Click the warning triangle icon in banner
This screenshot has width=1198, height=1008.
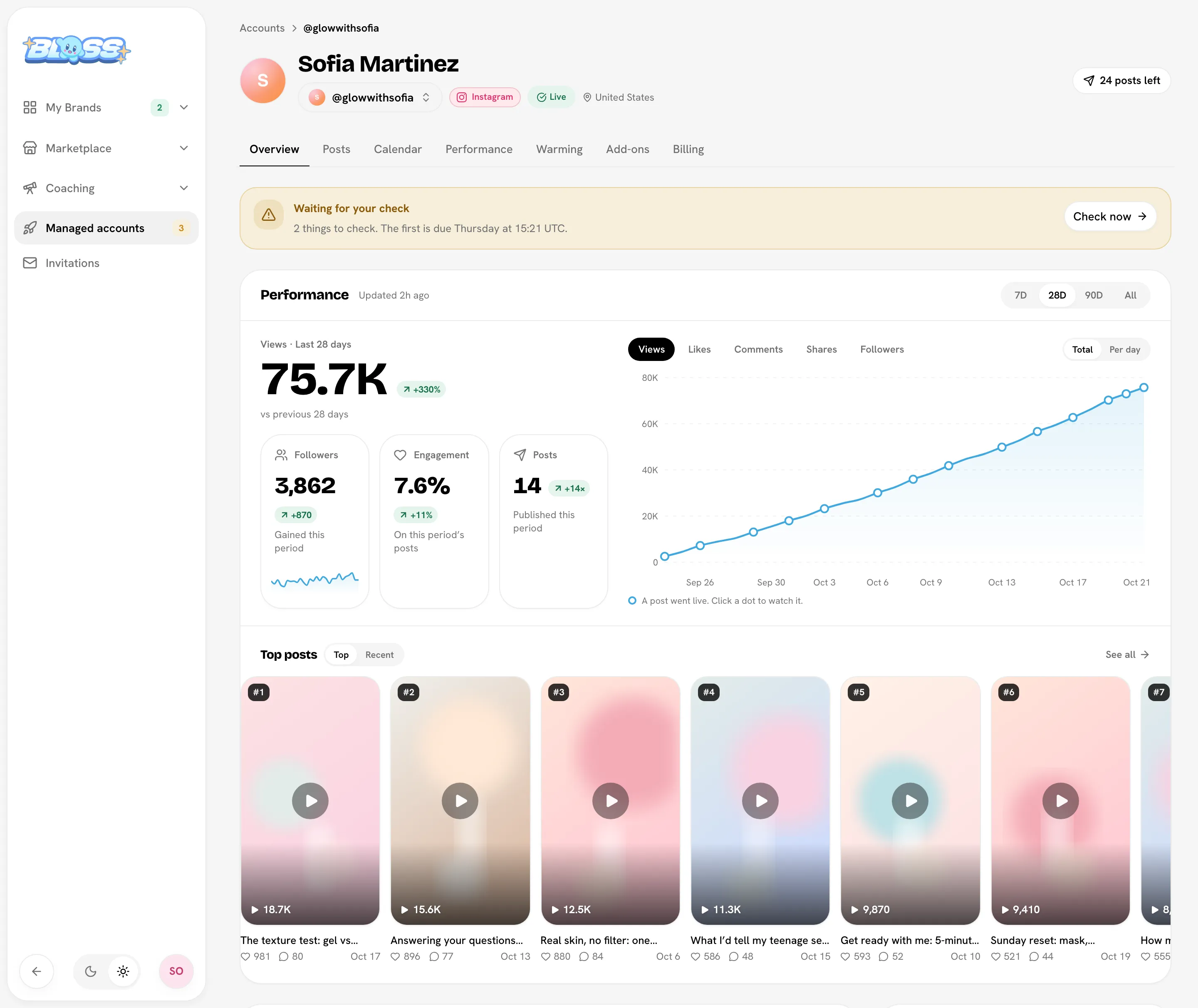(x=269, y=215)
